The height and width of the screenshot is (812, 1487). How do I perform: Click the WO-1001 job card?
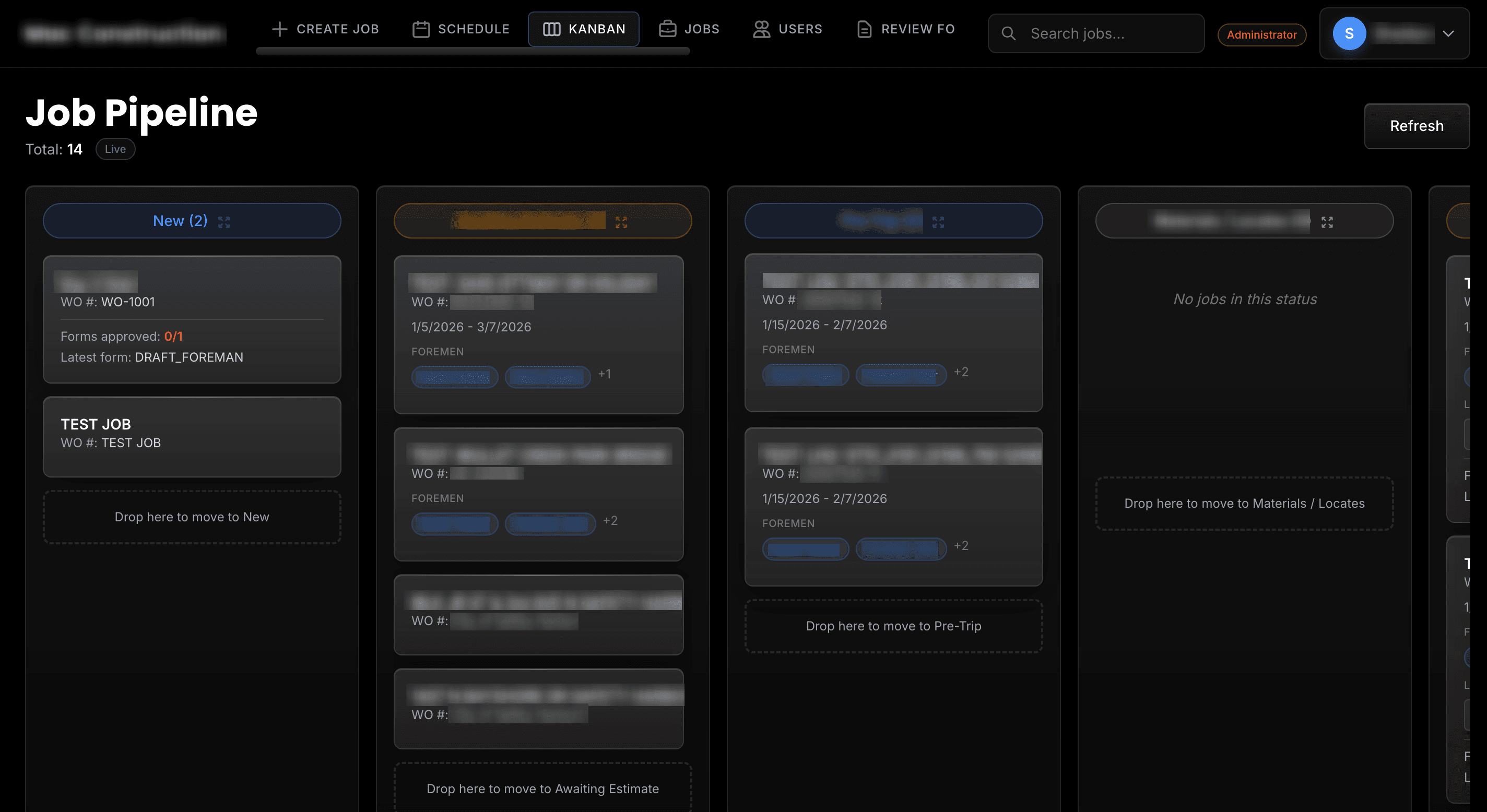(x=192, y=320)
